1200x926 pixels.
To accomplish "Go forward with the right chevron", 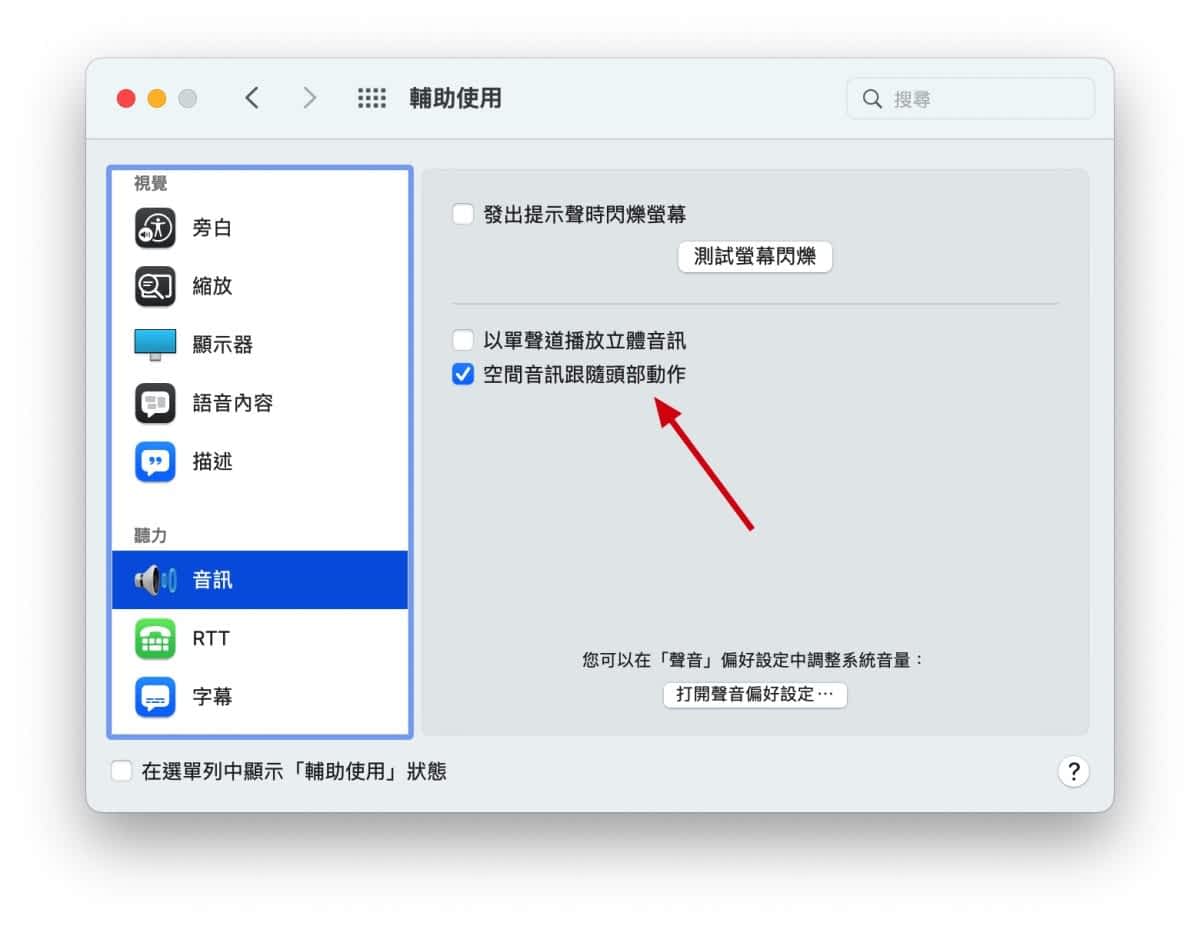I will click(x=309, y=98).
